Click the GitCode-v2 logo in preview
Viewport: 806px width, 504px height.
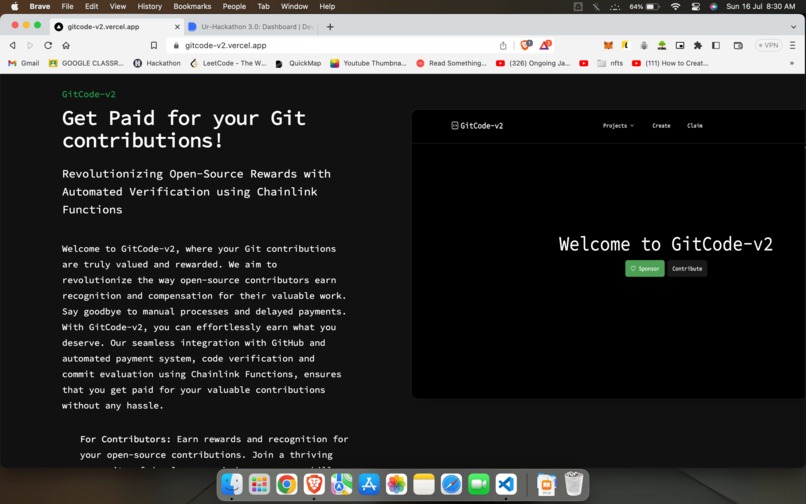pyautogui.click(x=477, y=125)
